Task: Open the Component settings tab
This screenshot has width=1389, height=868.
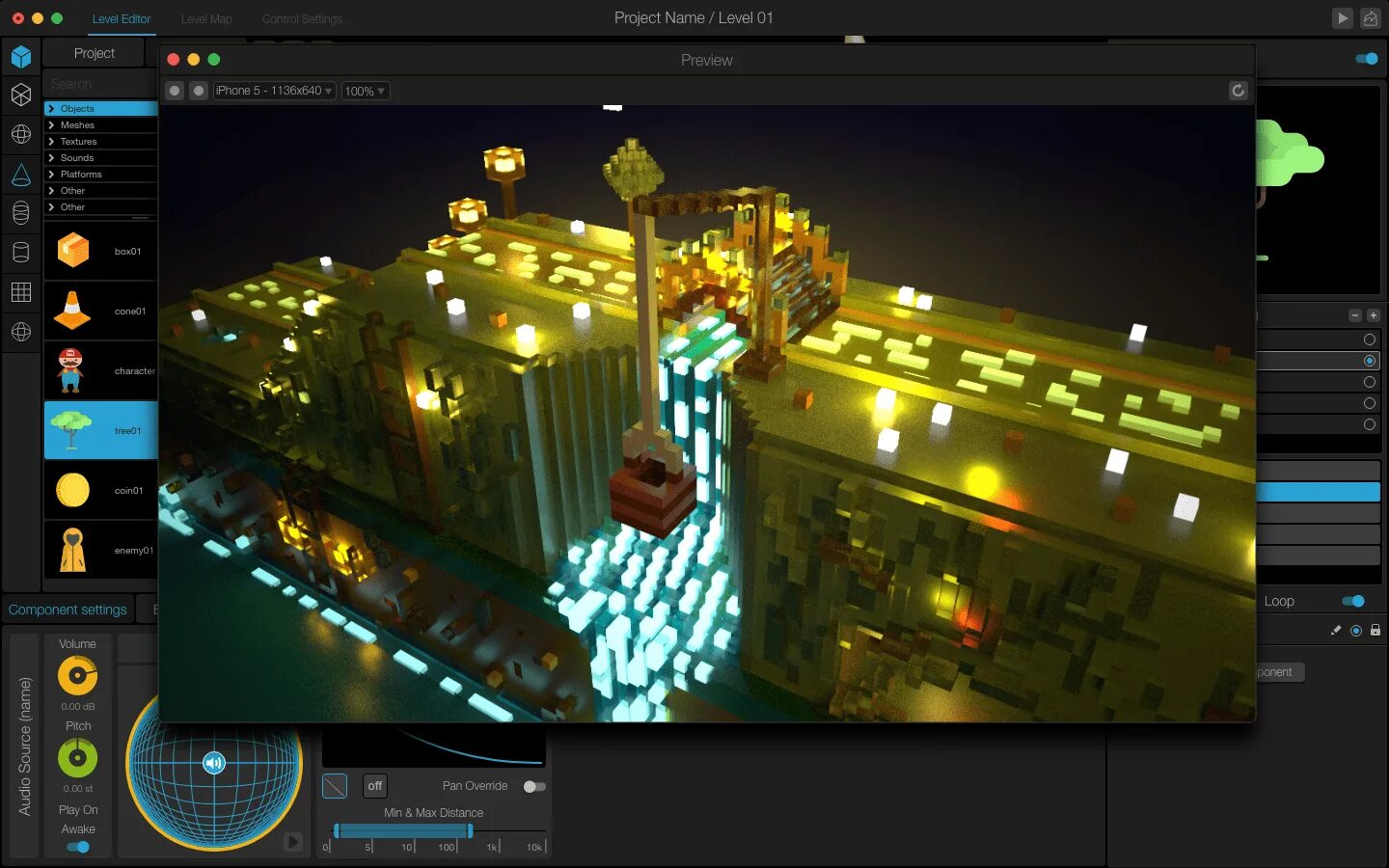Action: [68, 610]
